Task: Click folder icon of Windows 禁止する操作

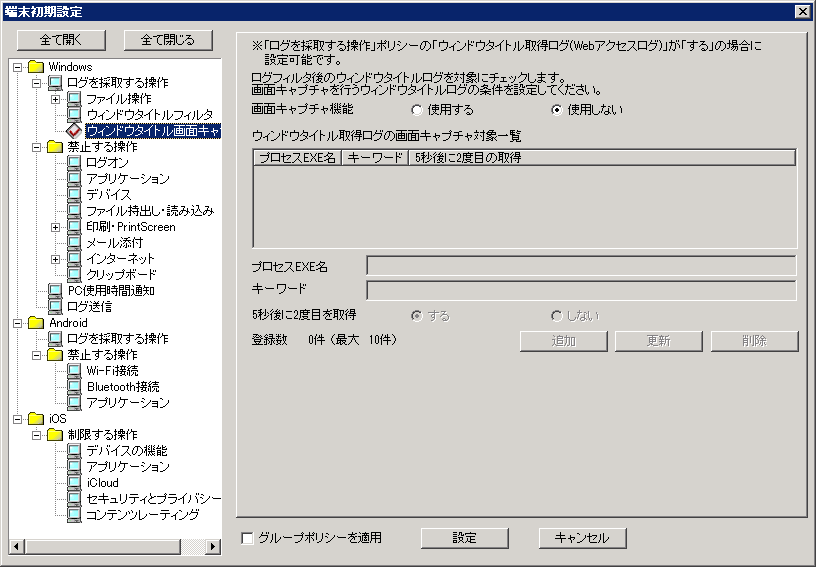Action: click(55, 147)
